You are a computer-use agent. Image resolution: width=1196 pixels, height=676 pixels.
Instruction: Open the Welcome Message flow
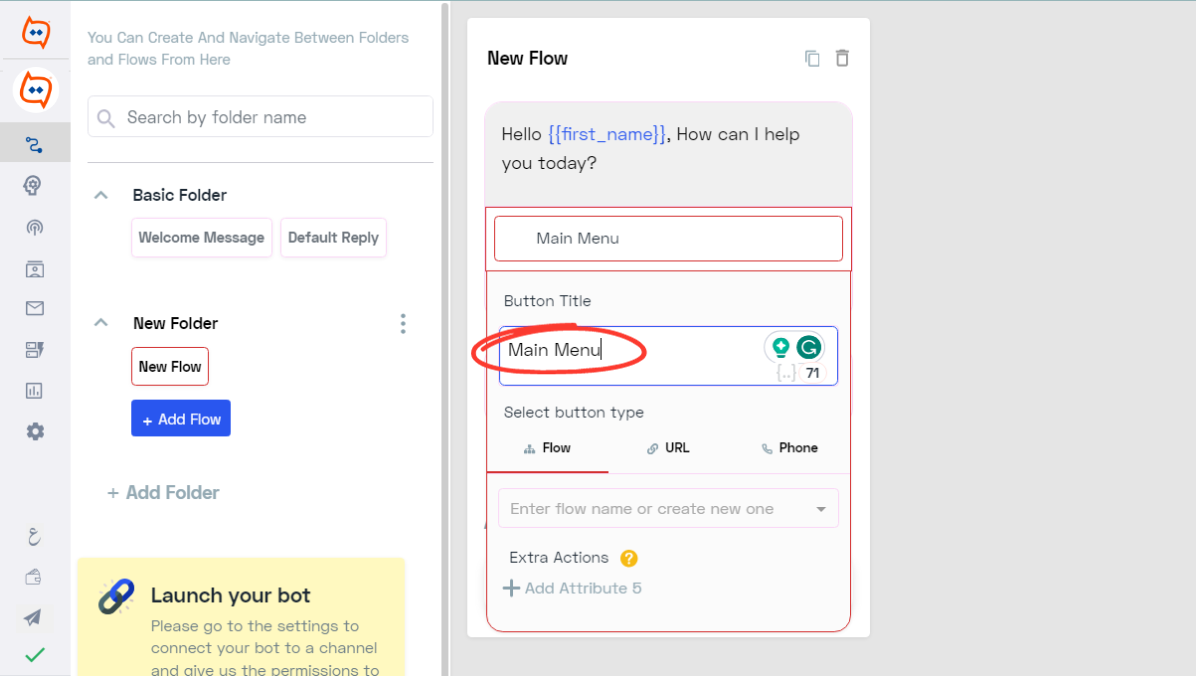[201, 237]
